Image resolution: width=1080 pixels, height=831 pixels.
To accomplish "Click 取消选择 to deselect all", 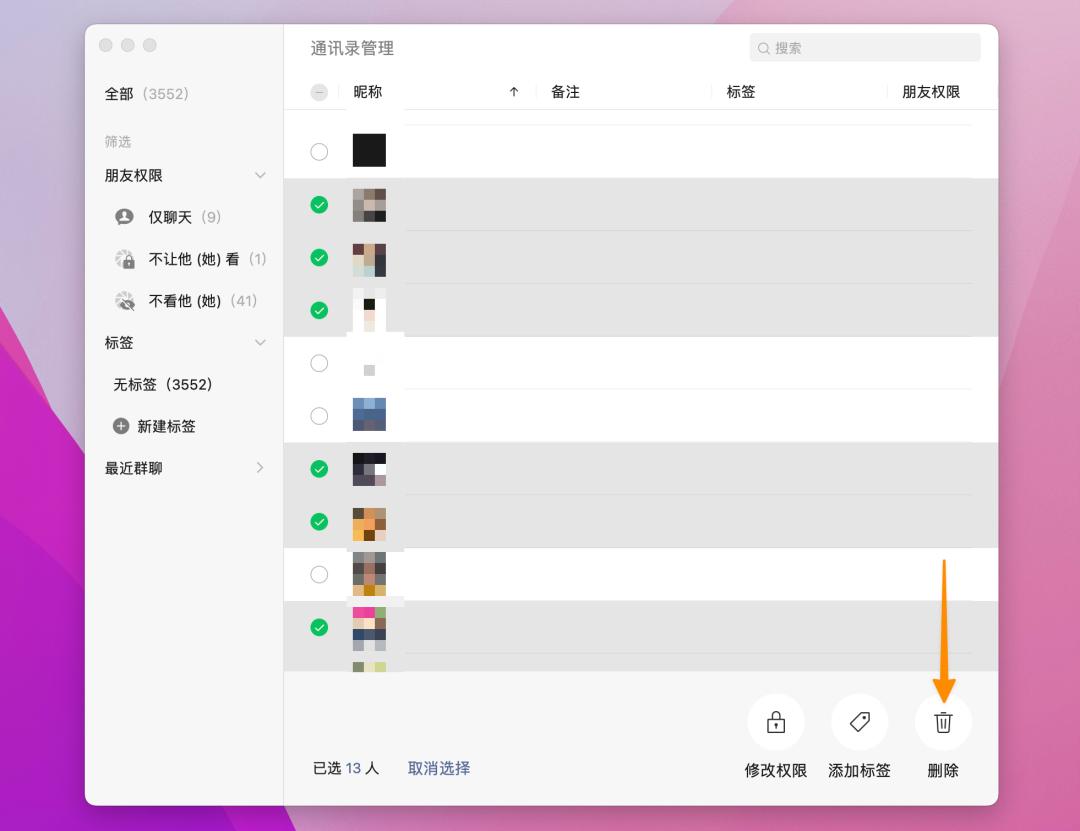I will 438,769.
